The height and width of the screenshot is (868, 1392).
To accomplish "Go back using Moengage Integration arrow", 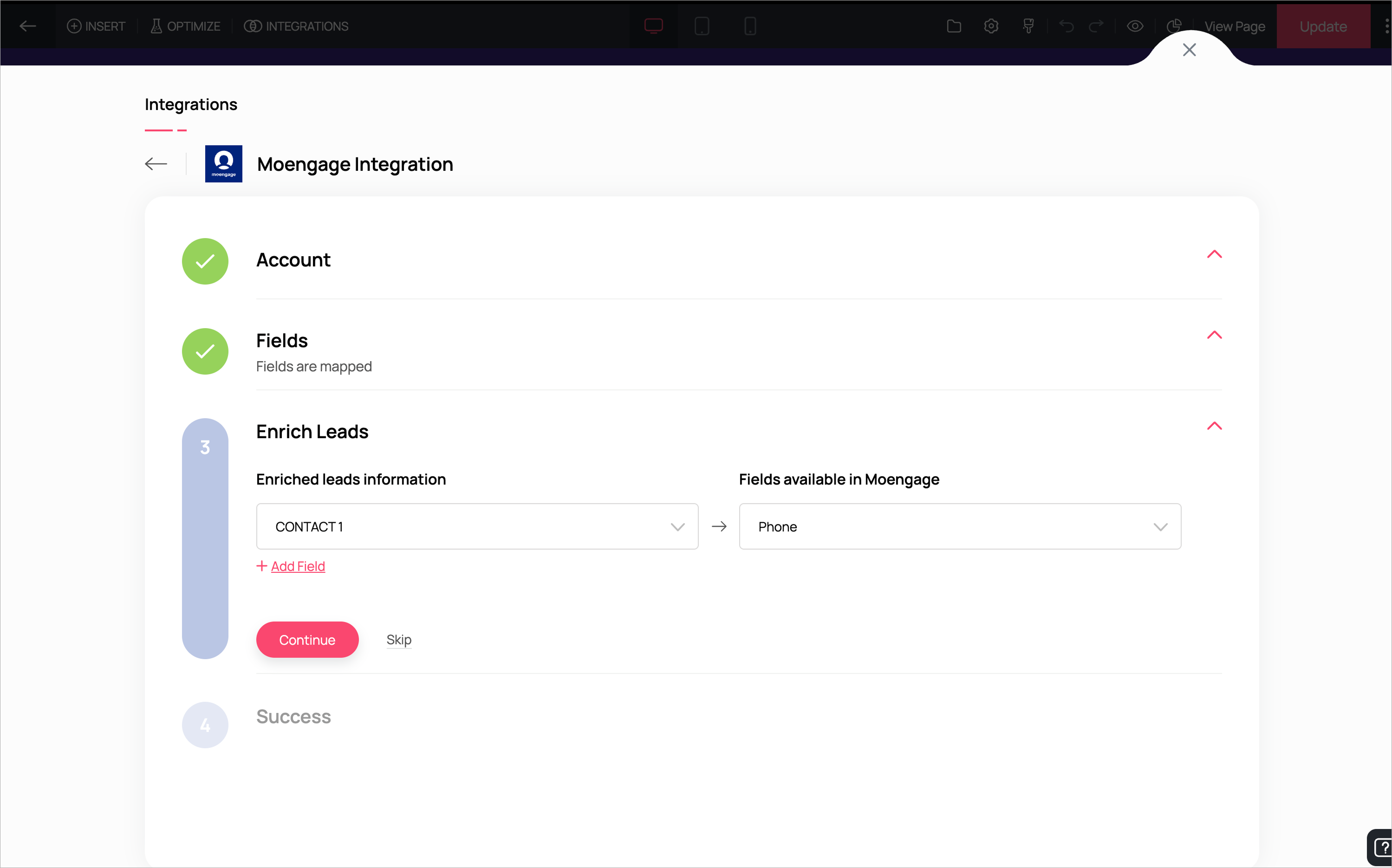I will point(156,164).
